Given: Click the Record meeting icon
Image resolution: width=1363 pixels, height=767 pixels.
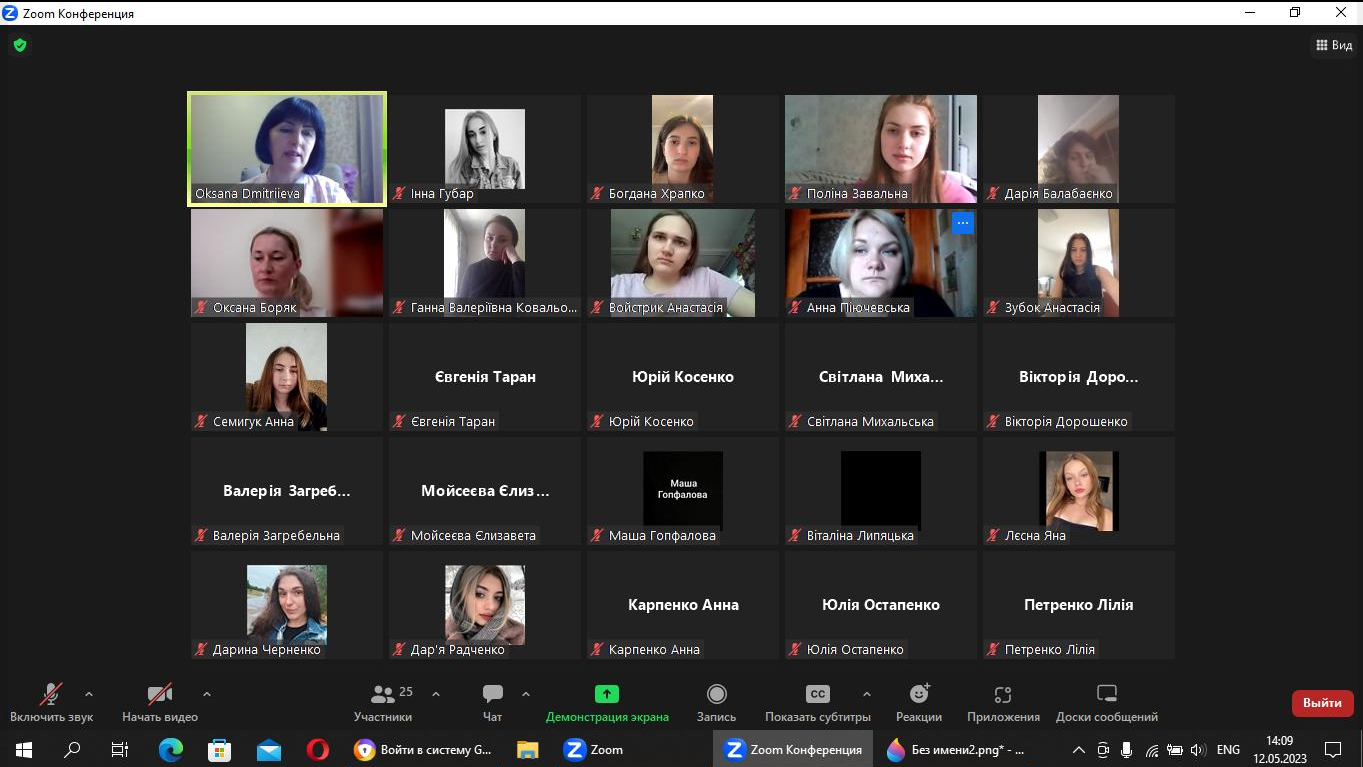Looking at the screenshot, I should pyautogui.click(x=716, y=695).
